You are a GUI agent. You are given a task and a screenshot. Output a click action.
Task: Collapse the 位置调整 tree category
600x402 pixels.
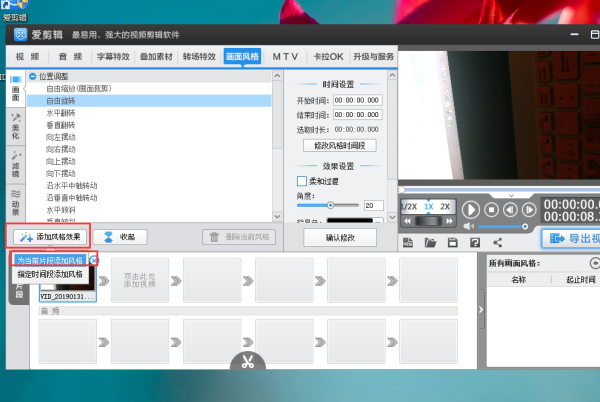tap(33, 76)
